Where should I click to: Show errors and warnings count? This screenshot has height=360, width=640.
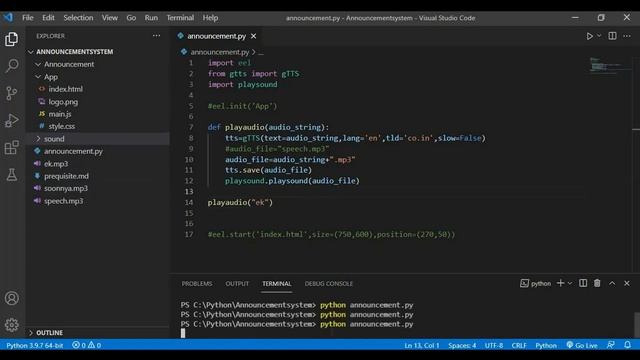point(87,345)
